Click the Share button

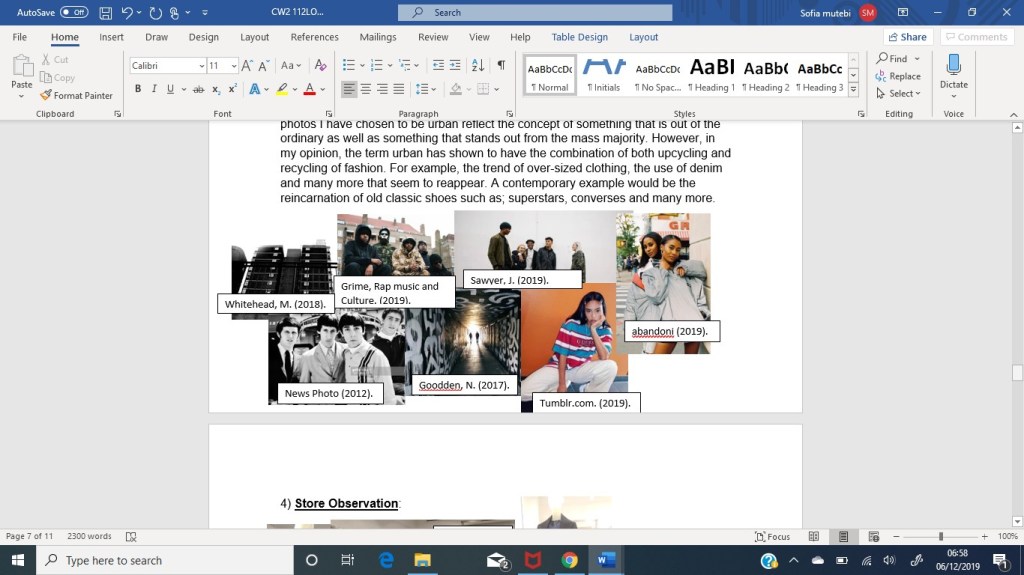[906, 37]
